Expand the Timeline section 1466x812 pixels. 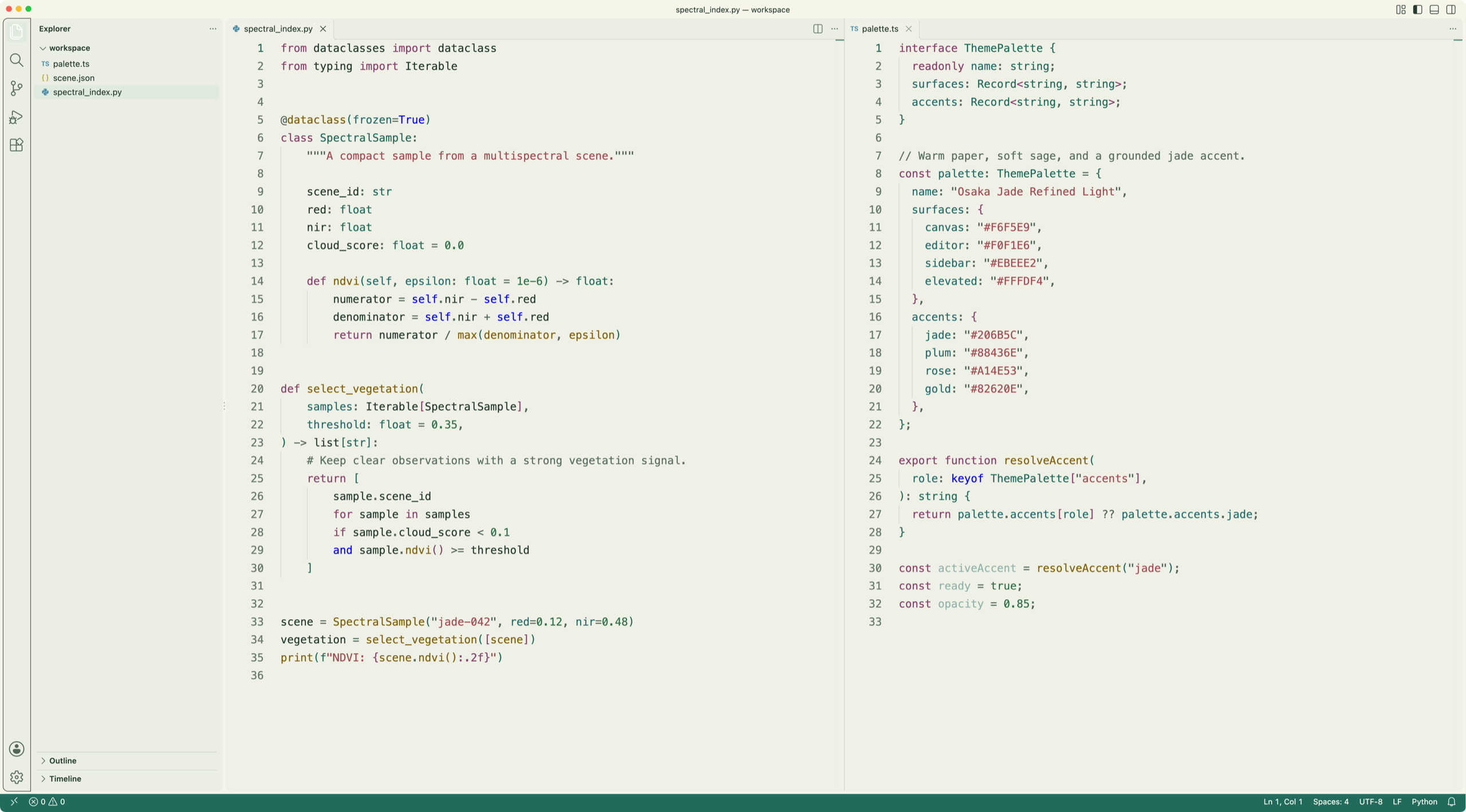click(127, 779)
